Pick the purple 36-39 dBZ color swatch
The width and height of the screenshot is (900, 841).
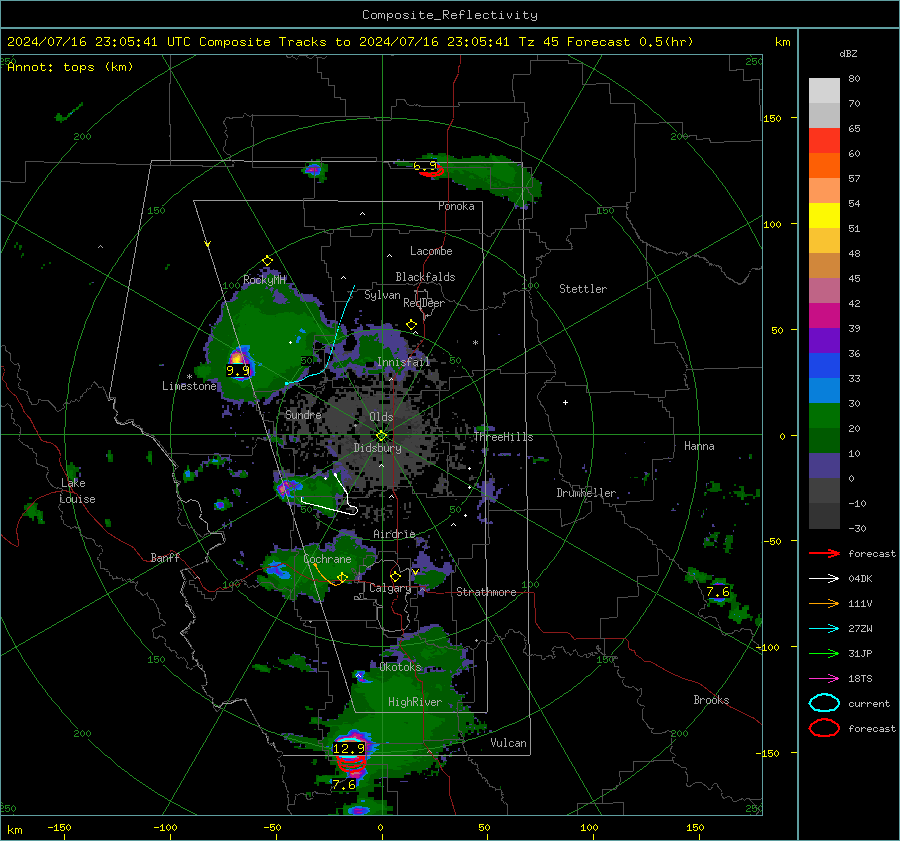tap(824, 340)
